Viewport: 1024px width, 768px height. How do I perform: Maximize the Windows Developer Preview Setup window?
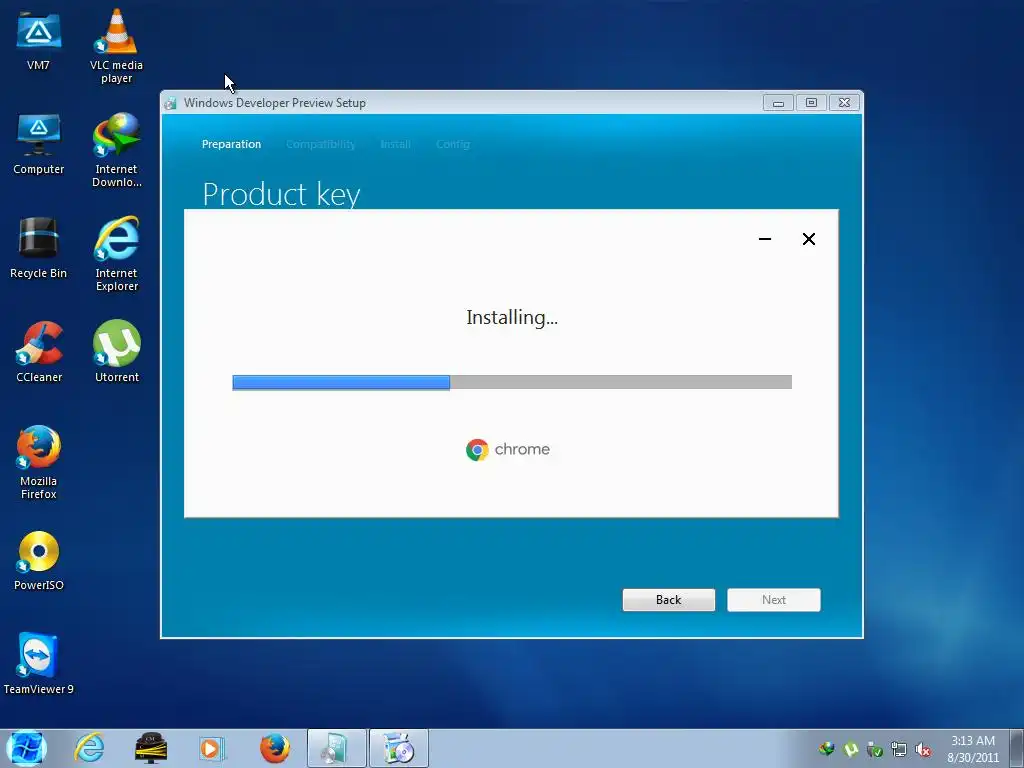[x=811, y=103]
